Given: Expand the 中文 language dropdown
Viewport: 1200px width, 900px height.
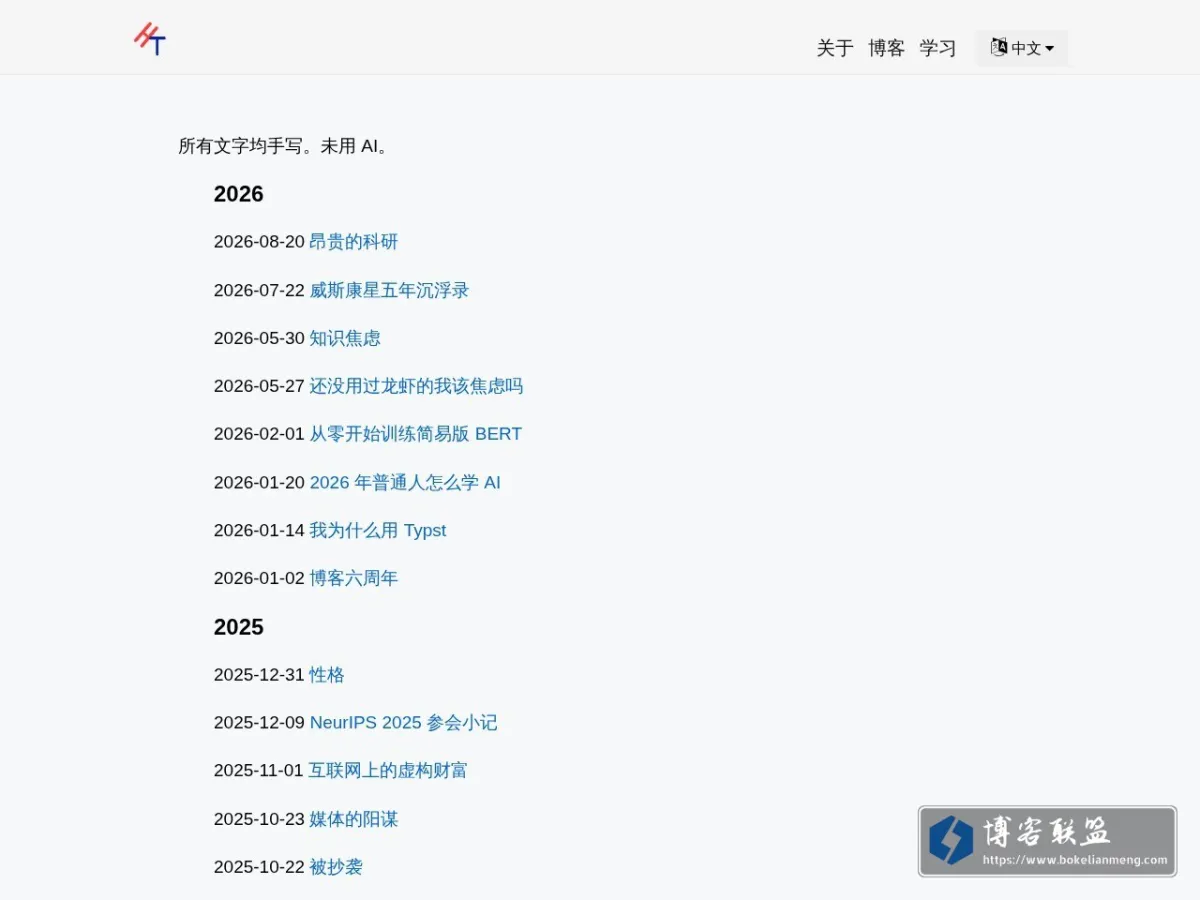Looking at the screenshot, I should [x=1022, y=48].
